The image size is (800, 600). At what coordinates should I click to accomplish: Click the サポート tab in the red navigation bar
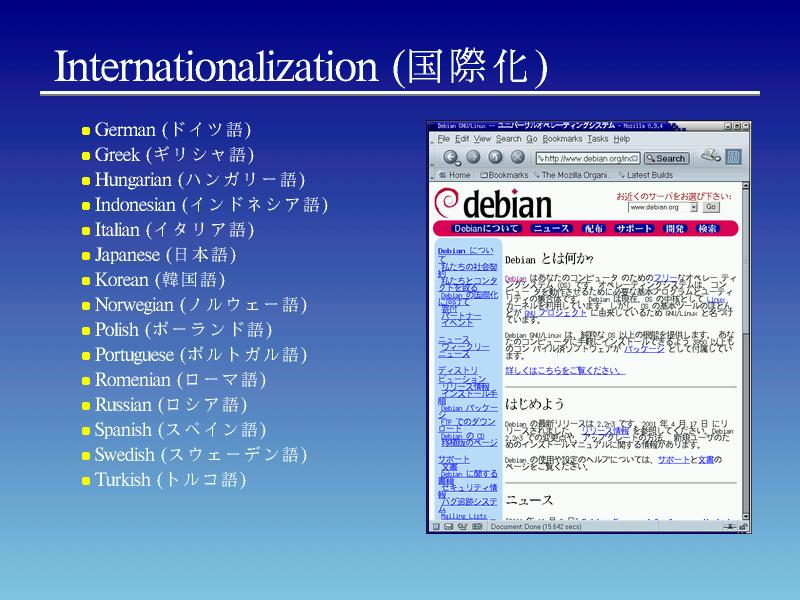[x=634, y=229]
